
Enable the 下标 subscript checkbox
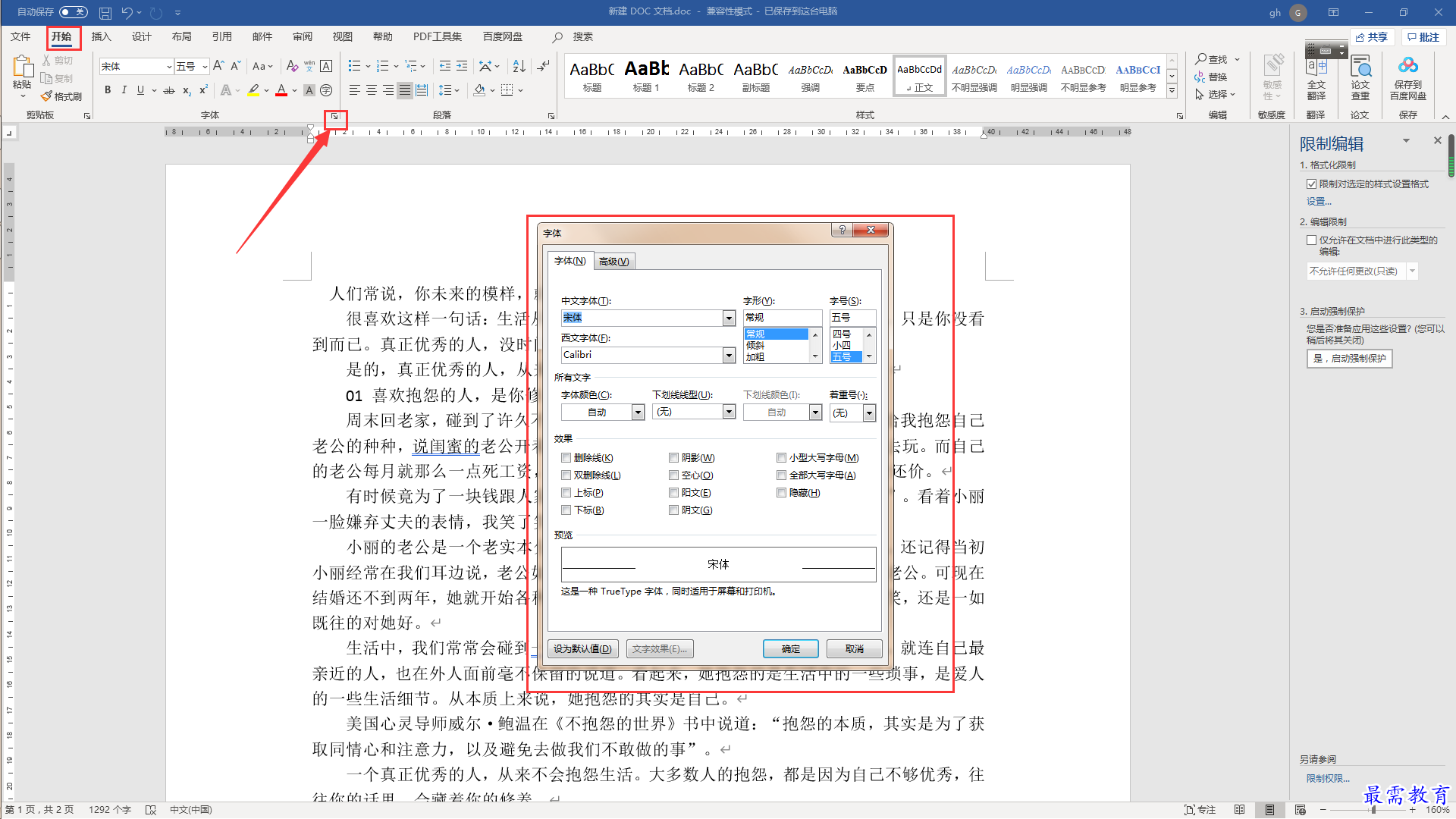(566, 510)
